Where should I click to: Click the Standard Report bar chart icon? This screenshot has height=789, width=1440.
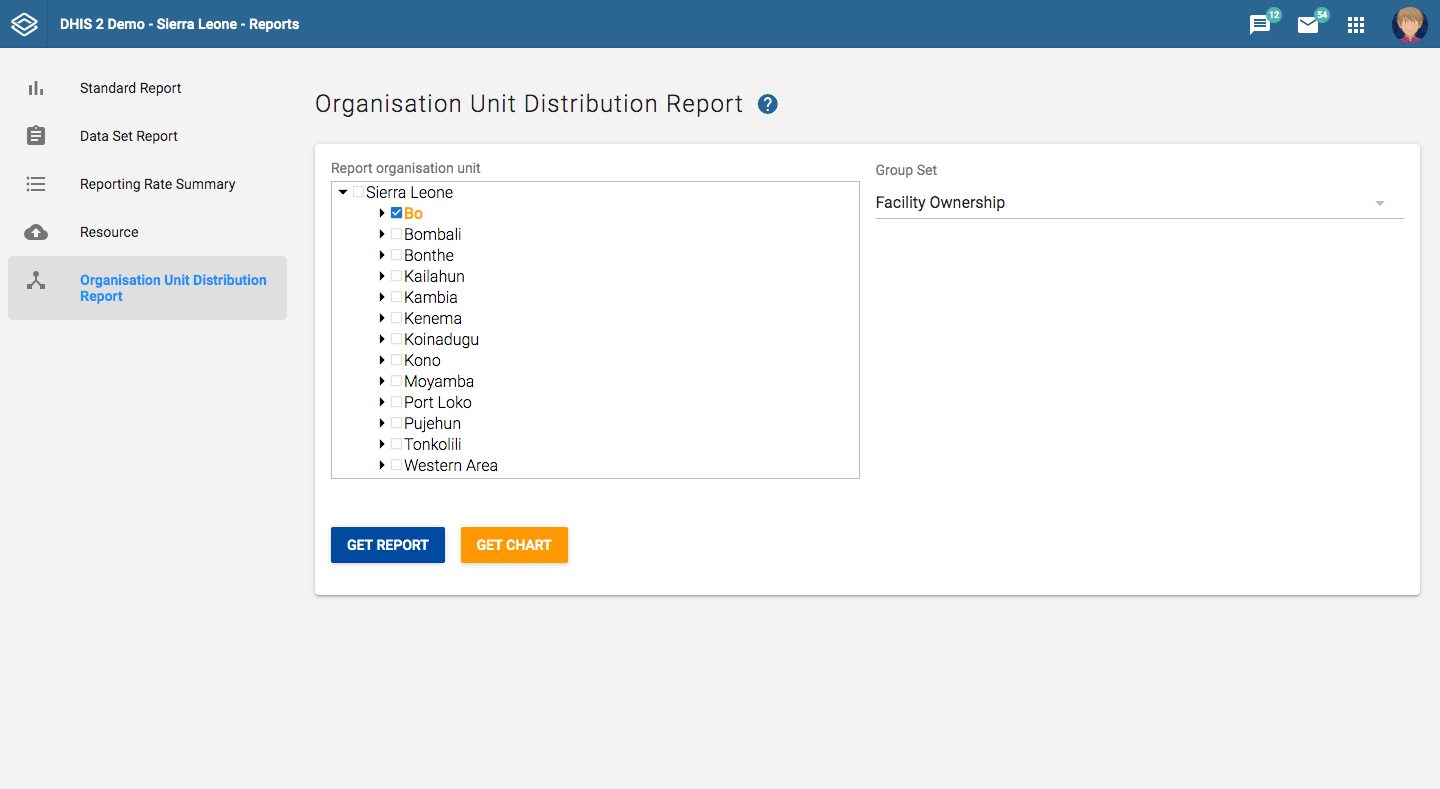(x=36, y=88)
